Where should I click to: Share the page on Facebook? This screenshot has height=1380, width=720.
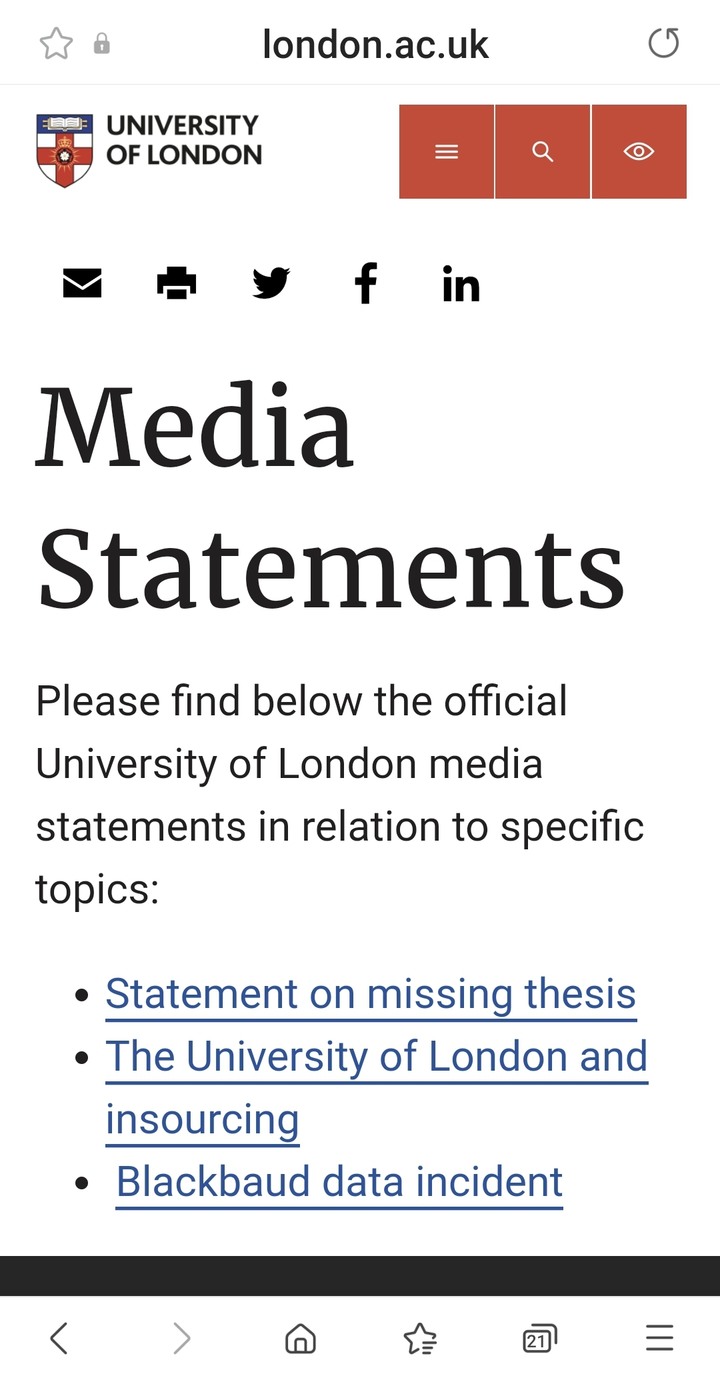366,284
